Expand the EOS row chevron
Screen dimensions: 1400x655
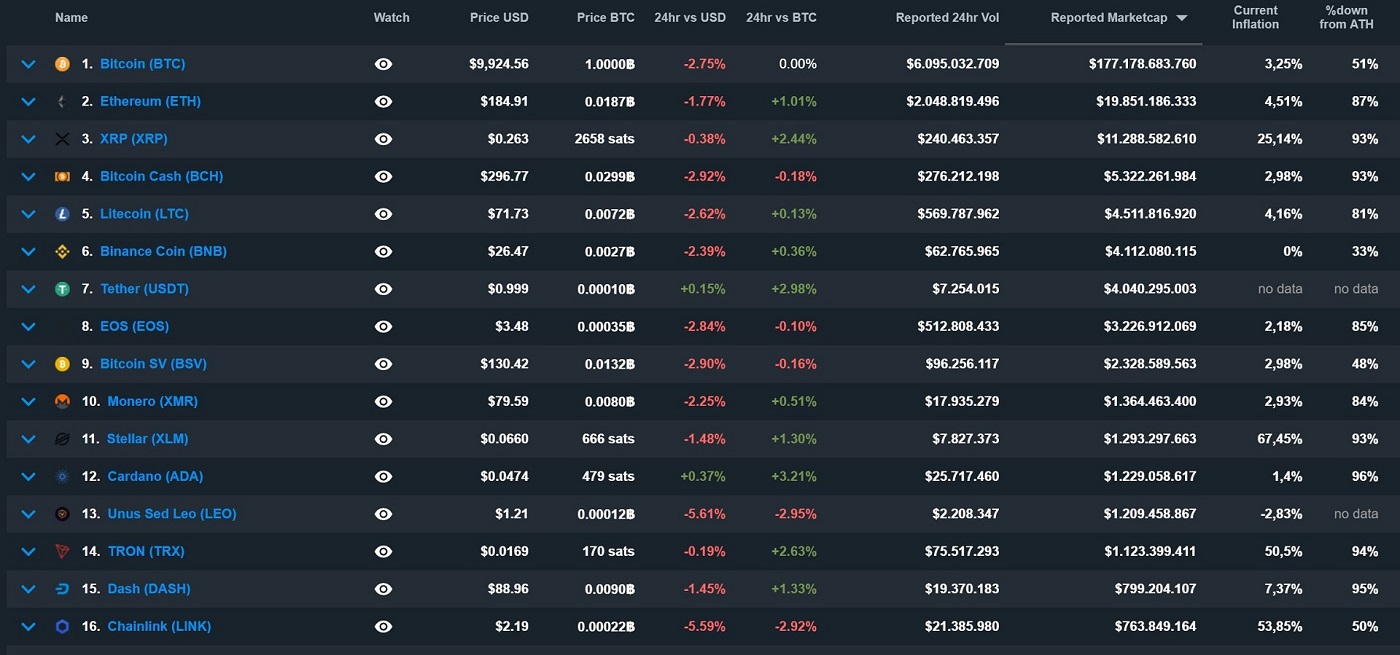pos(28,326)
